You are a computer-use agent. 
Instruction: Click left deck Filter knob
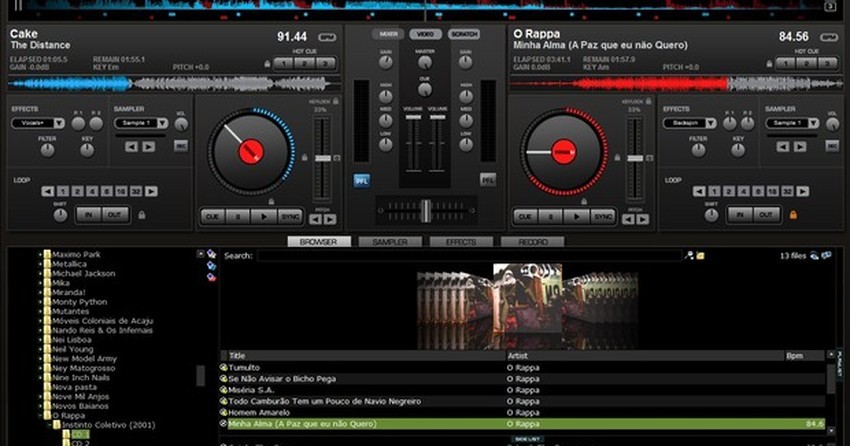click(47, 150)
